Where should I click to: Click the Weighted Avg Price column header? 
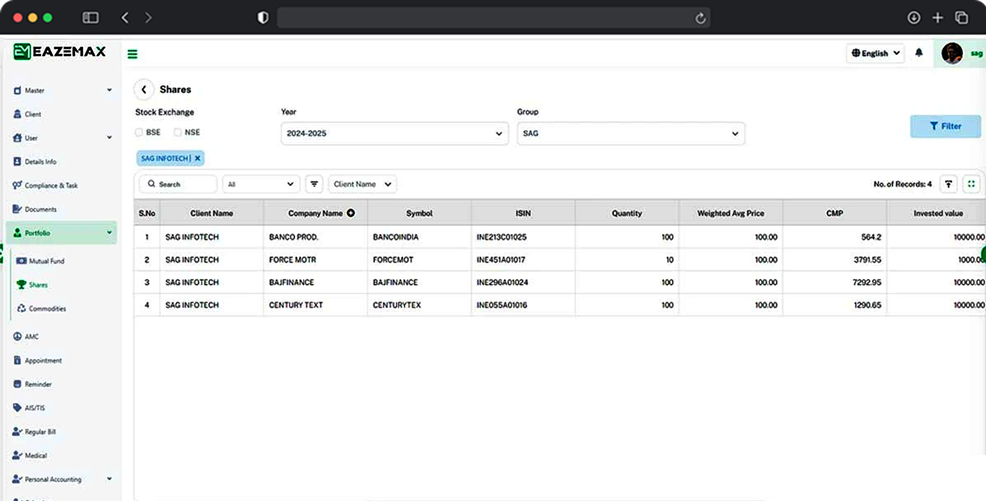(731, 213)
